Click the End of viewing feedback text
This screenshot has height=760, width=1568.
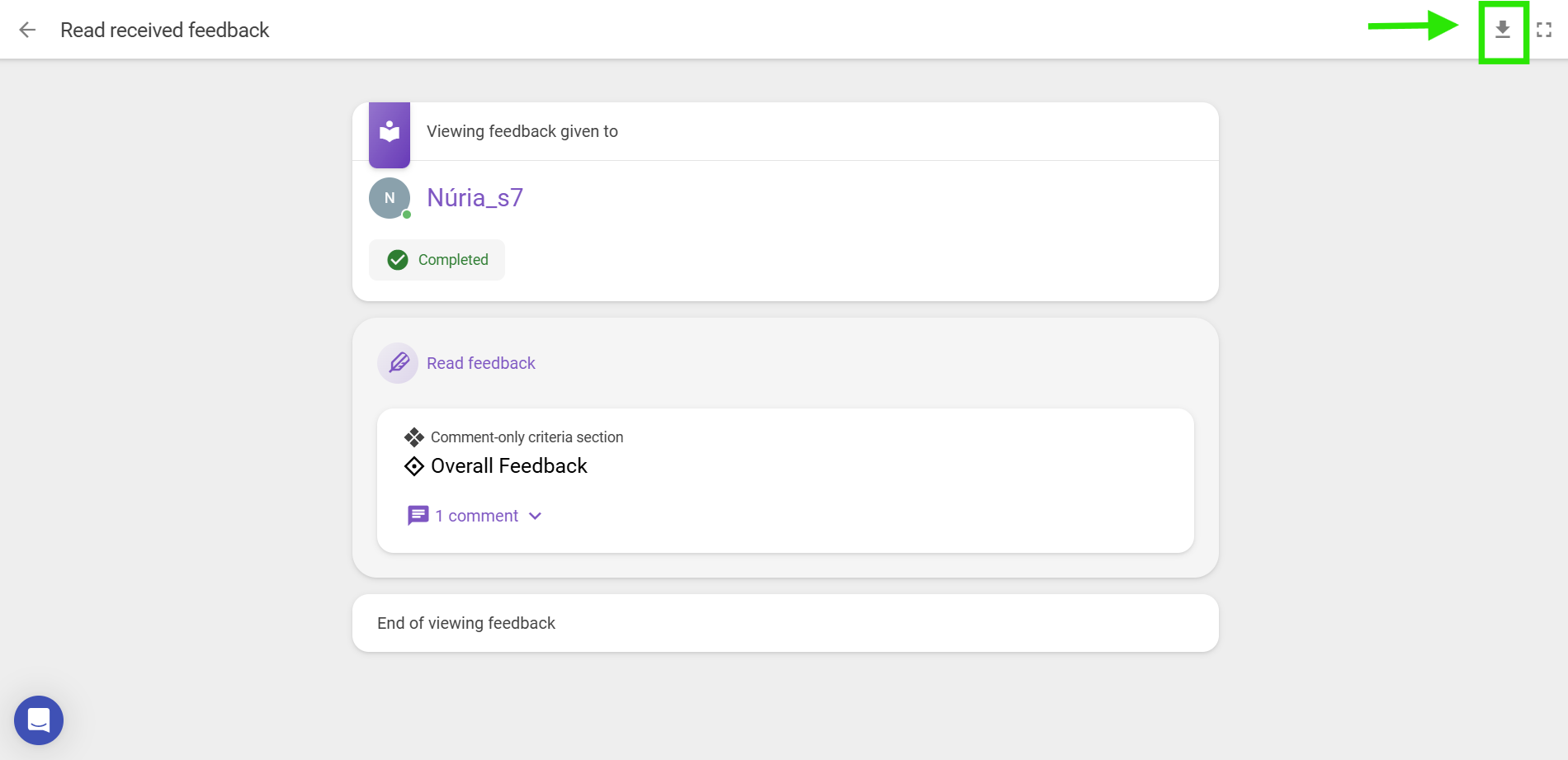click(x=466, y=623)
